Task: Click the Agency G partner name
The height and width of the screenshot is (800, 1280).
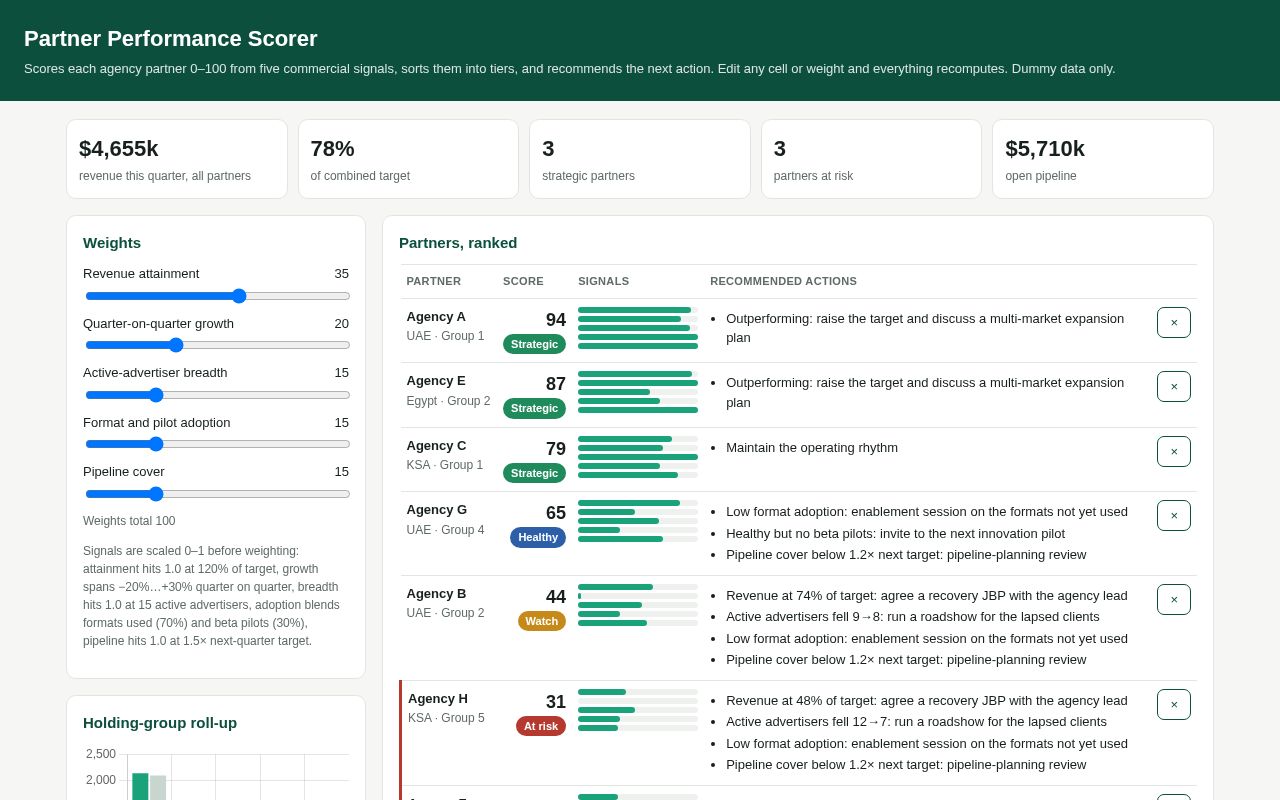Action: 437,510
